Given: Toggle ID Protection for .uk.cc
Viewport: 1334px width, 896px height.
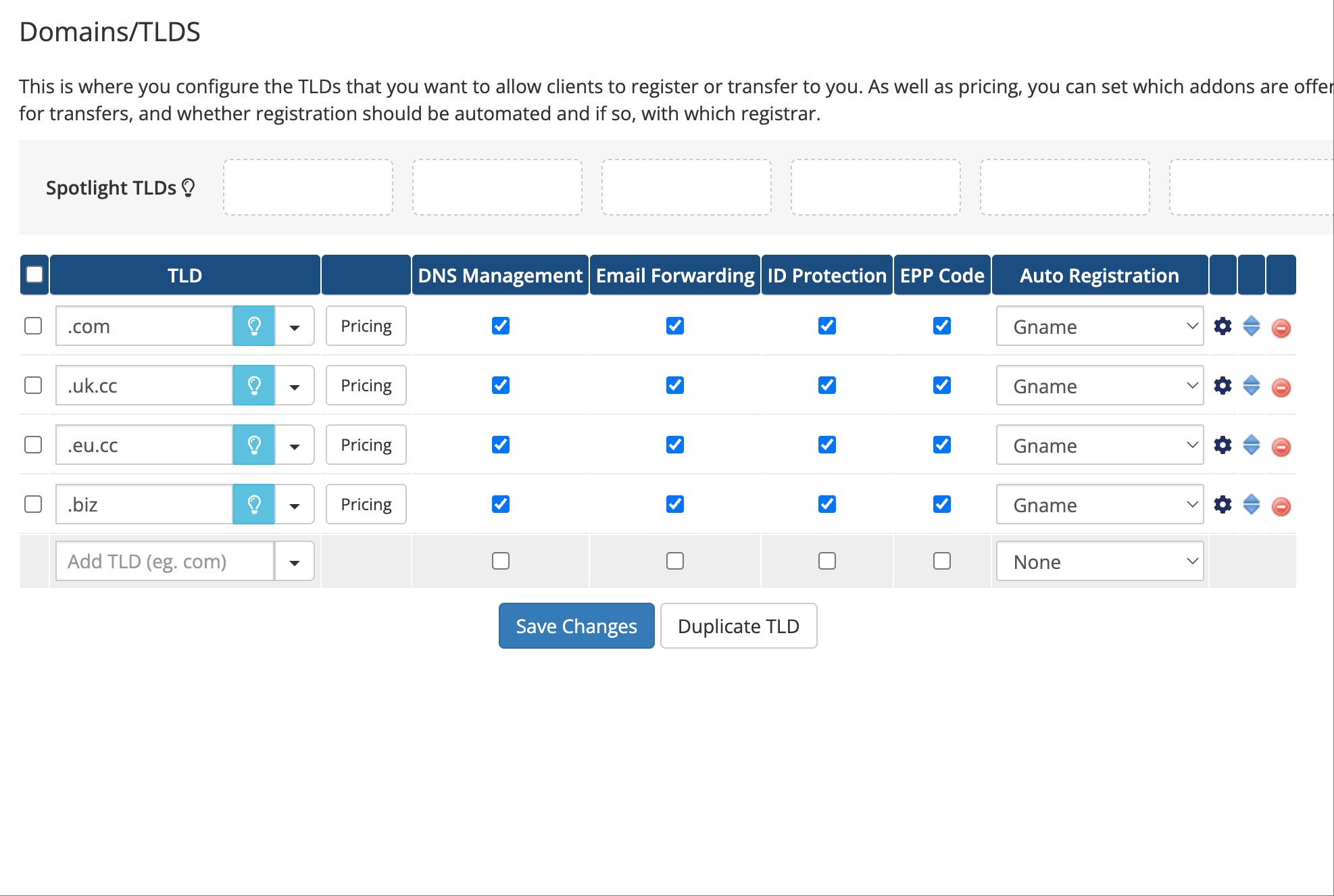Looking at the screenshot, I should click(x=826, y=386).
